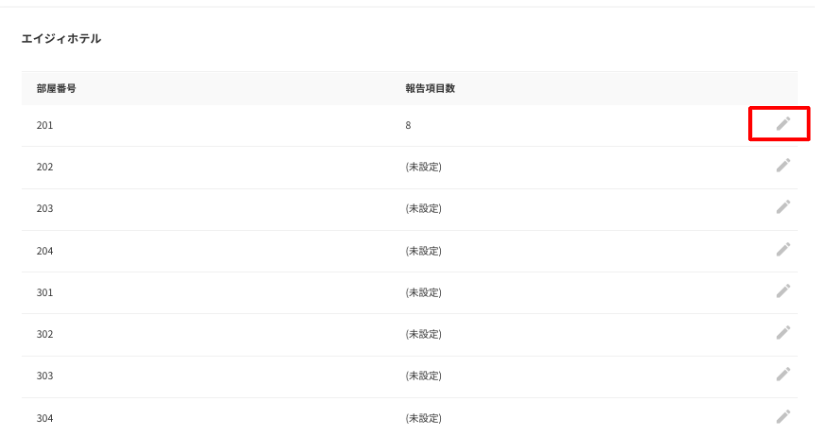Open the editor for room 202
The width and height of the screenshot is (828, 430).
pyautogui.click(x=784, y=166)
